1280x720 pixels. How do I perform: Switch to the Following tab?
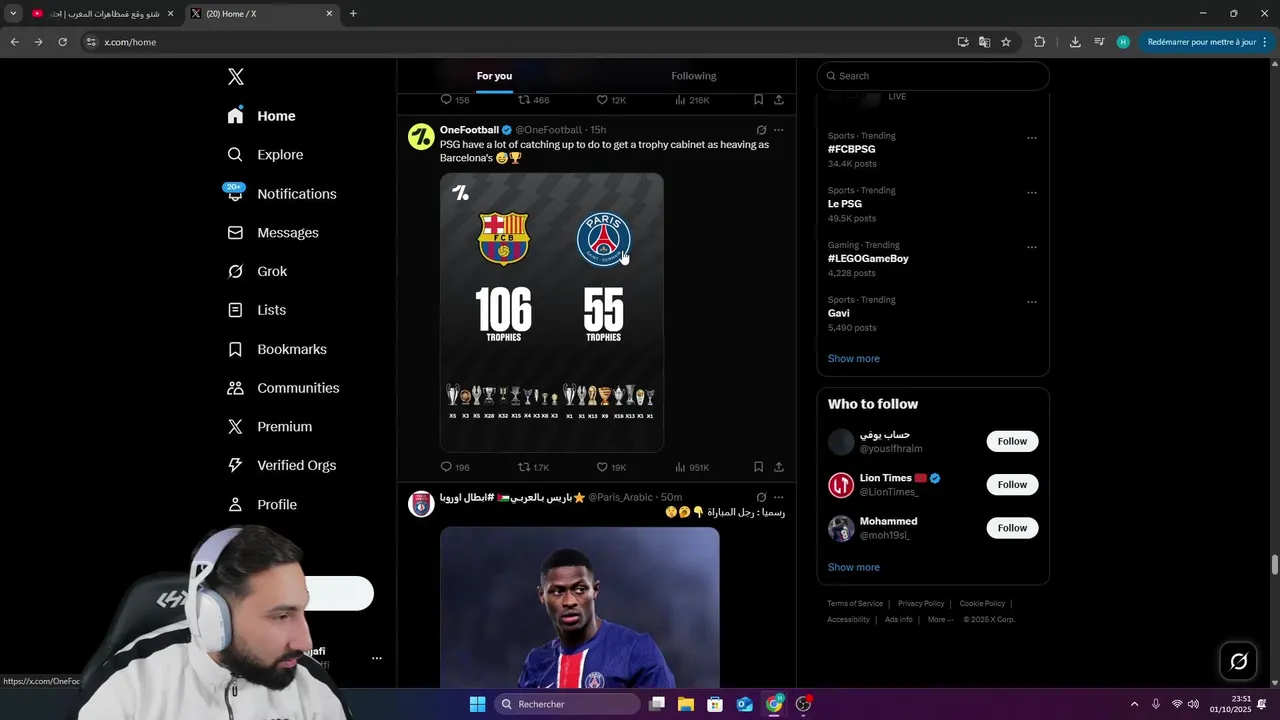tap(694, 76)
